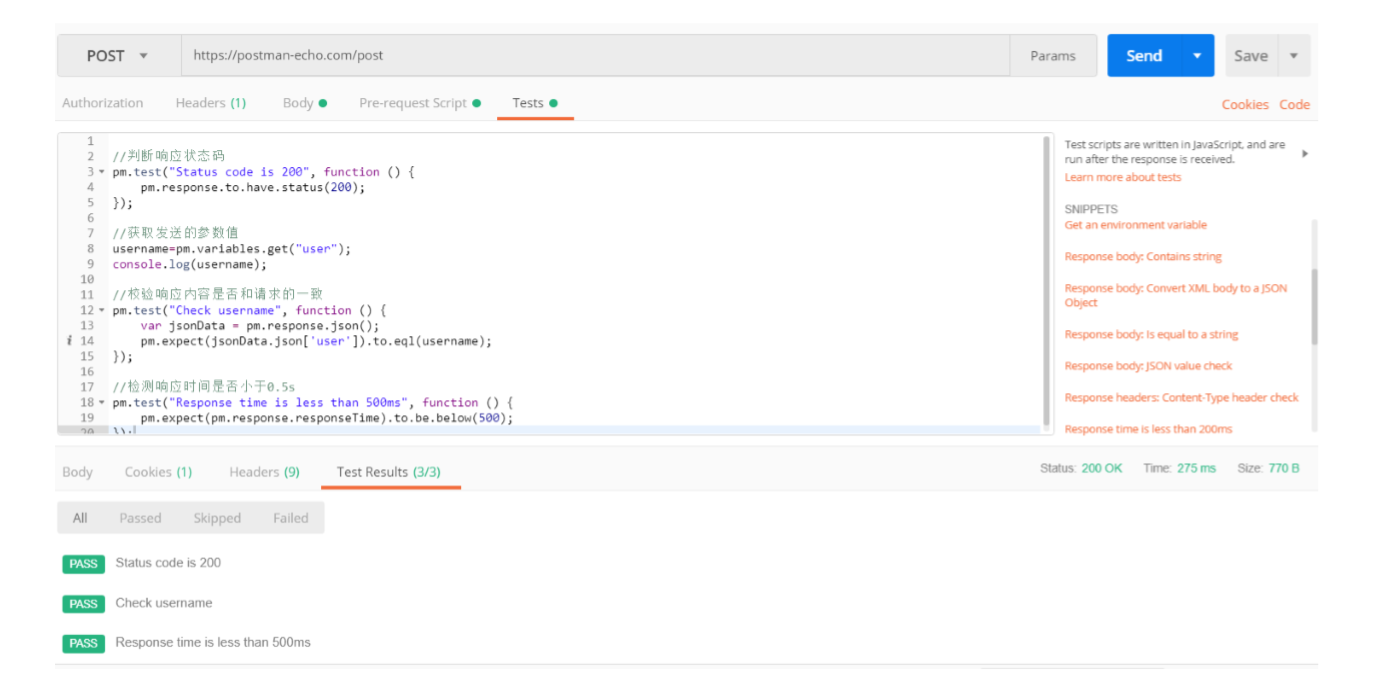Click the snippets list scrollbar
This screenshot has height=694, width=1380.
(1314, 305)
